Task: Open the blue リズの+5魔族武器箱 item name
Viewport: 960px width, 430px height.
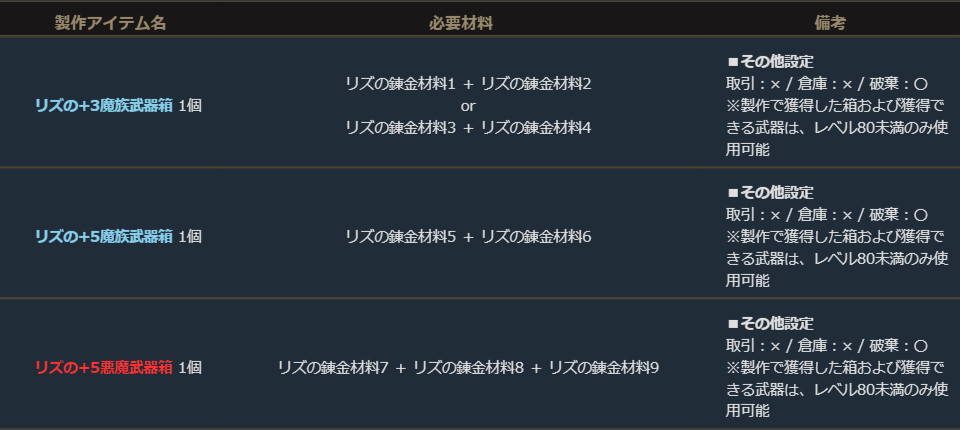Action: coord(104,237)
